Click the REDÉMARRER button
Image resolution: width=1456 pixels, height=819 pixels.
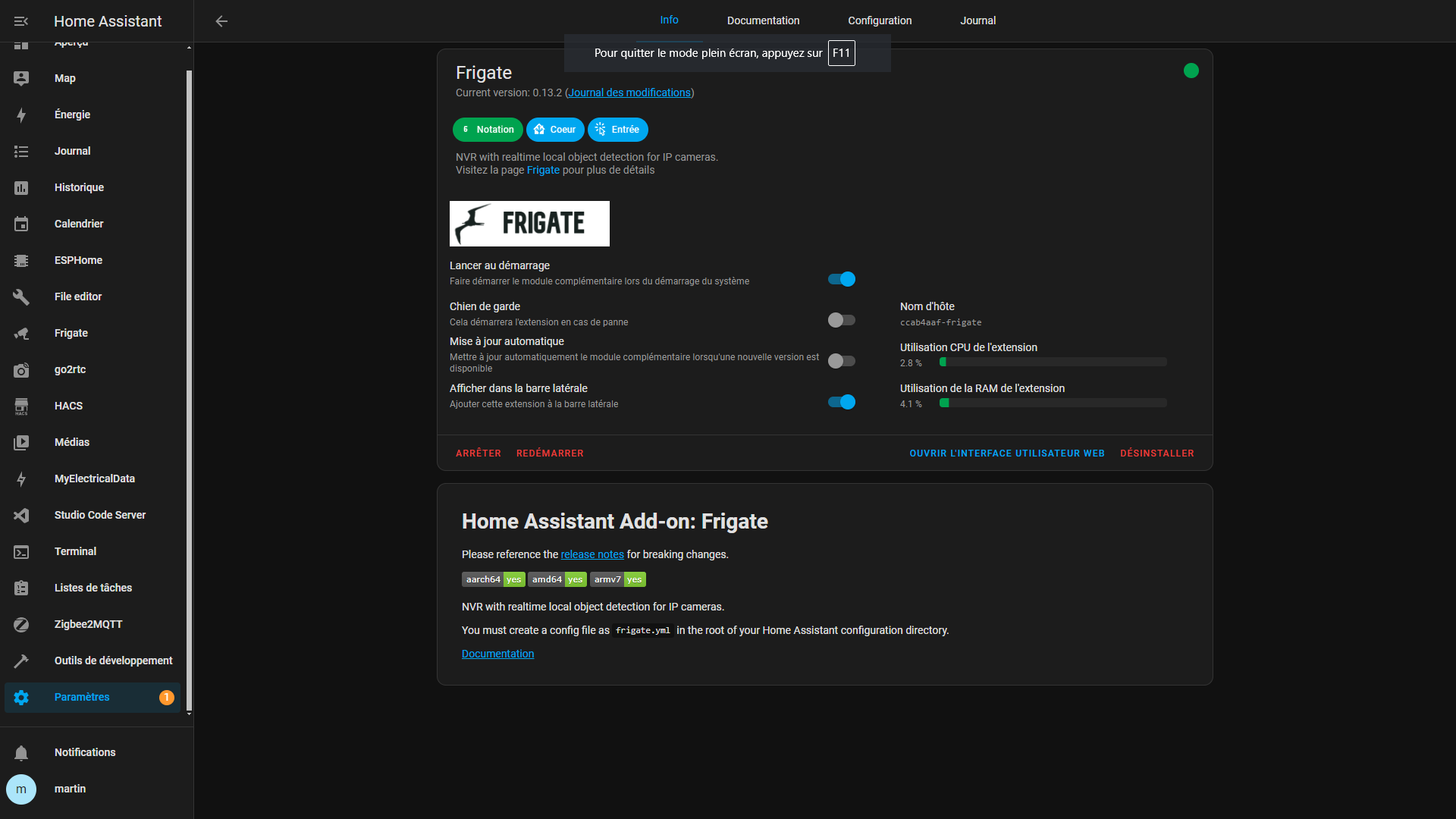[x=550, y=453]
